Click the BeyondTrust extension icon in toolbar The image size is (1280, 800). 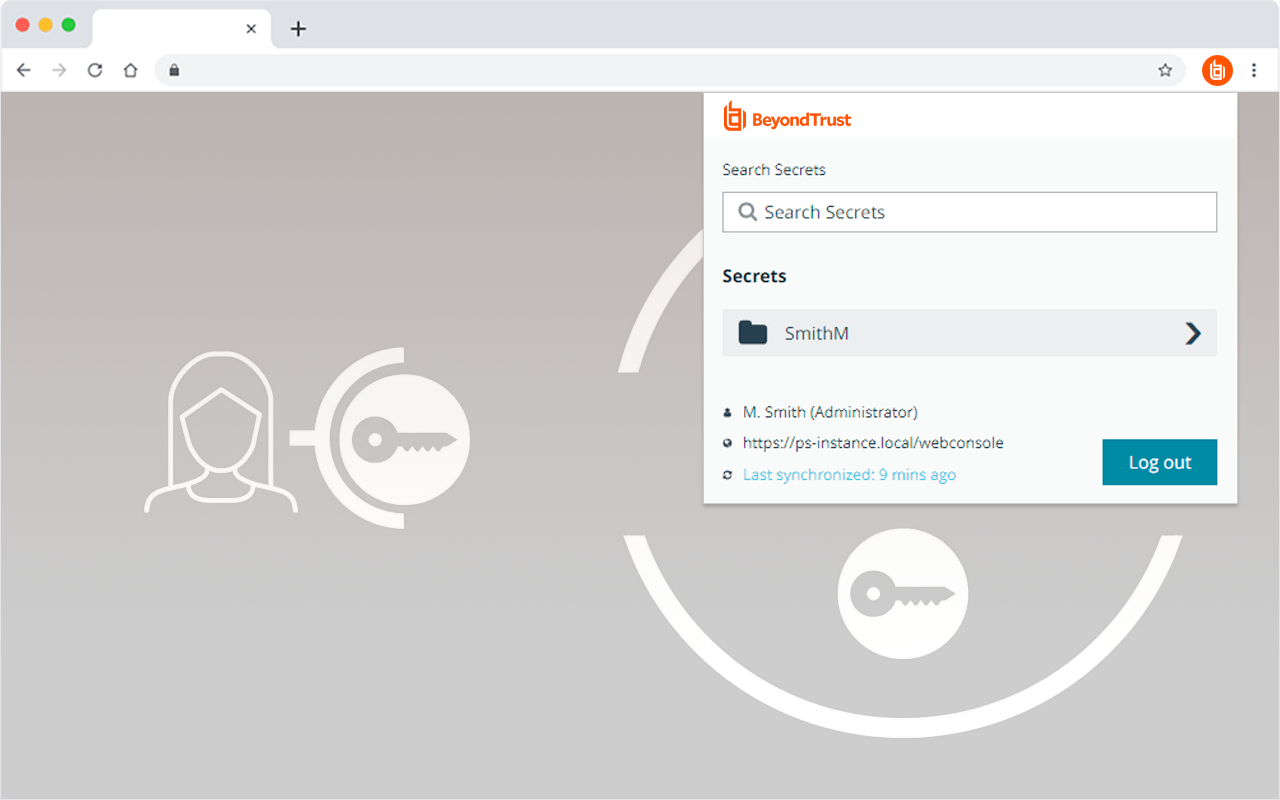pos(1217,70)
